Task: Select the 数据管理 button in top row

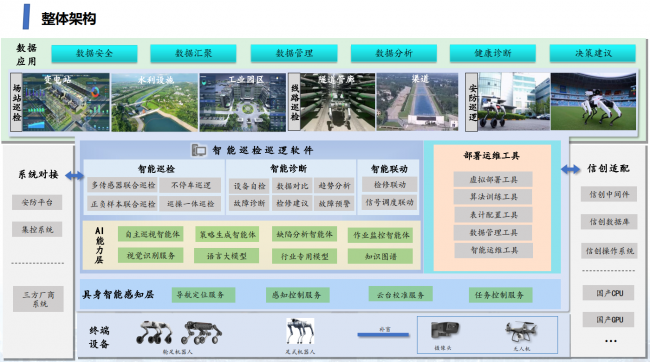Action: (294, 53)
